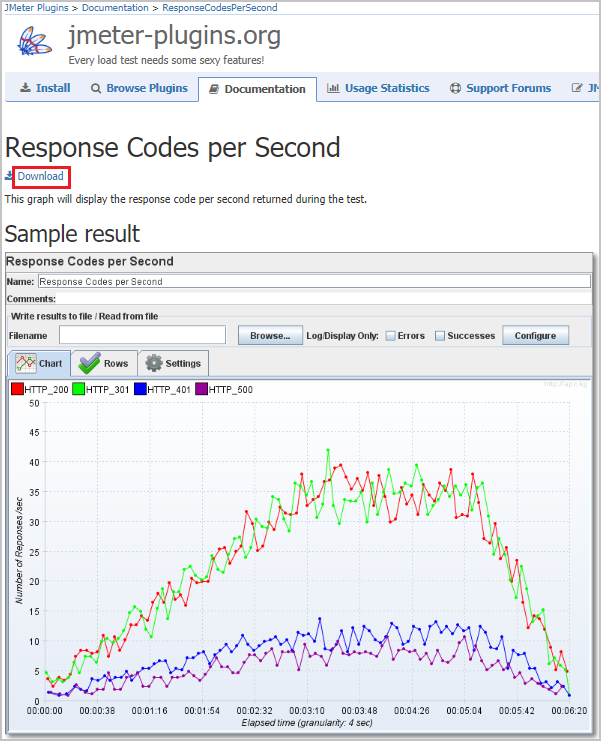Image resolution: width=601 pixels, height=741 pixels.
Task: Click the Elapsed time axis caption
Action: [307, 723]
